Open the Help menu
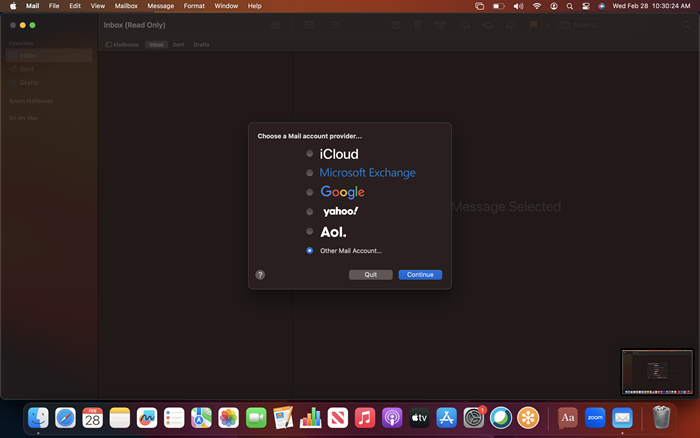The width and height of the screenshot is (700, 438). point(254,6)
